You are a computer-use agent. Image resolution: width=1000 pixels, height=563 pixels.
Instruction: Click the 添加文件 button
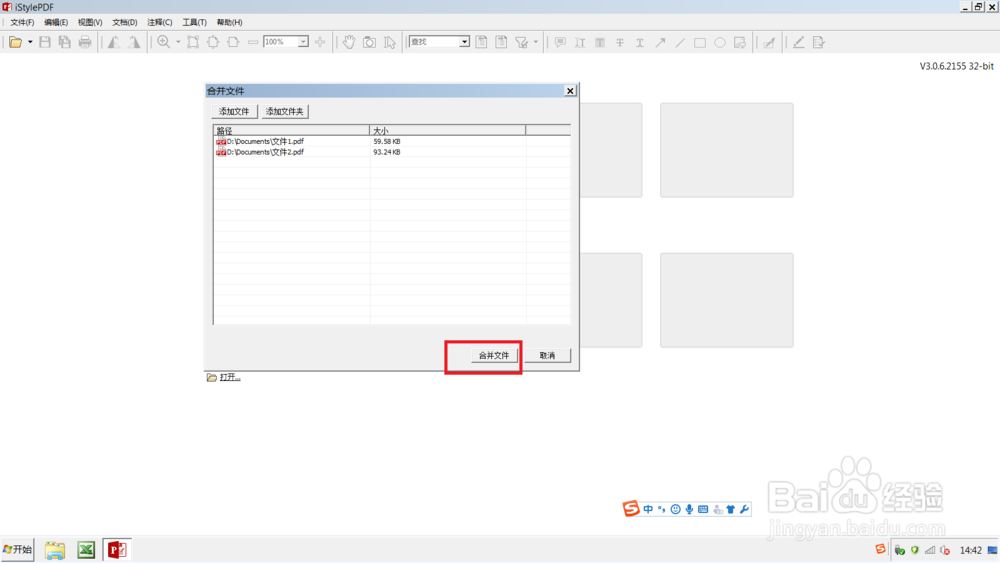click(234, 112)
